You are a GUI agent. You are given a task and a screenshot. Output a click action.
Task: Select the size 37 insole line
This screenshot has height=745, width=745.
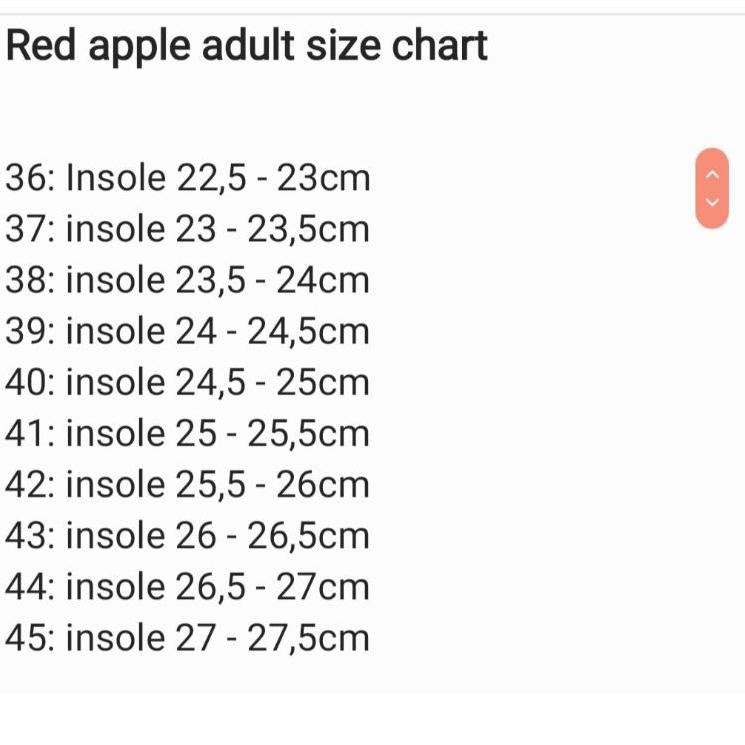tap(187, 229)
